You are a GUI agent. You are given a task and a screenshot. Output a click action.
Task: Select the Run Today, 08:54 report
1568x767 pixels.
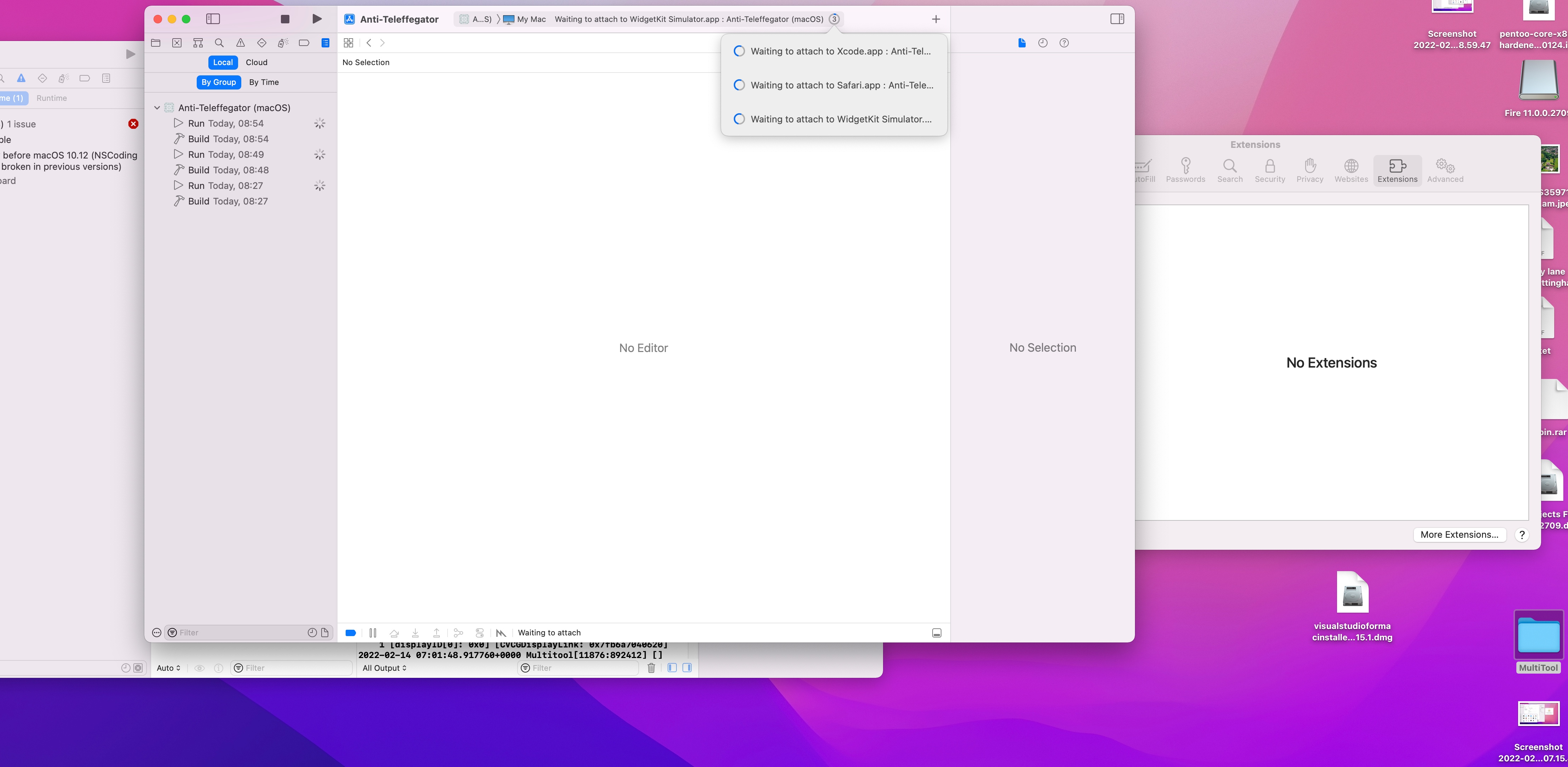[x=226, y=123]
